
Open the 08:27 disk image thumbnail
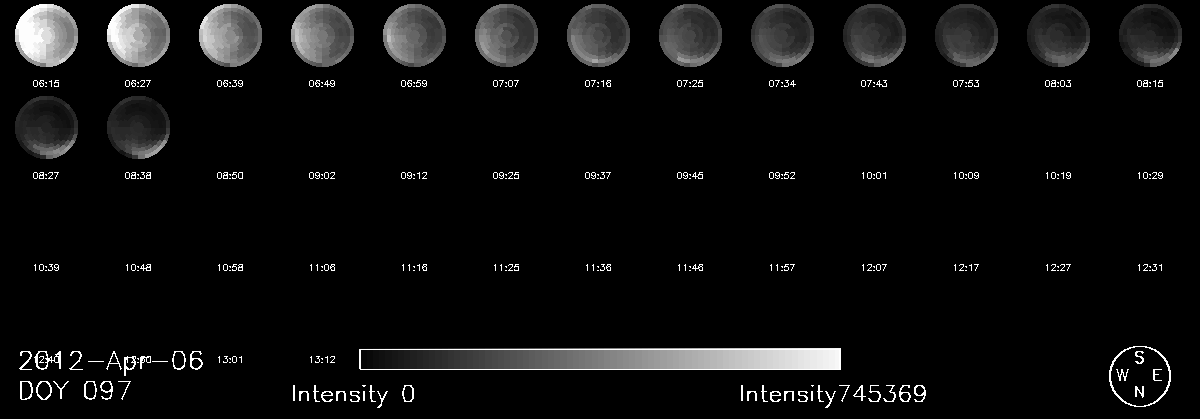point(46,126)
